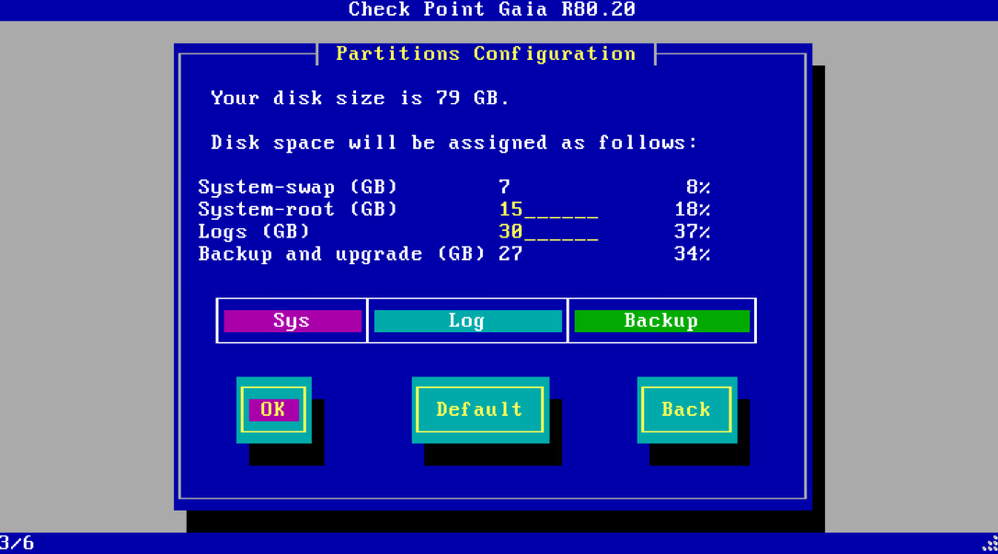The height and width of the screenshot is (554, 998).
Task: Click the System-swap value 7
Action: [505, 187]
